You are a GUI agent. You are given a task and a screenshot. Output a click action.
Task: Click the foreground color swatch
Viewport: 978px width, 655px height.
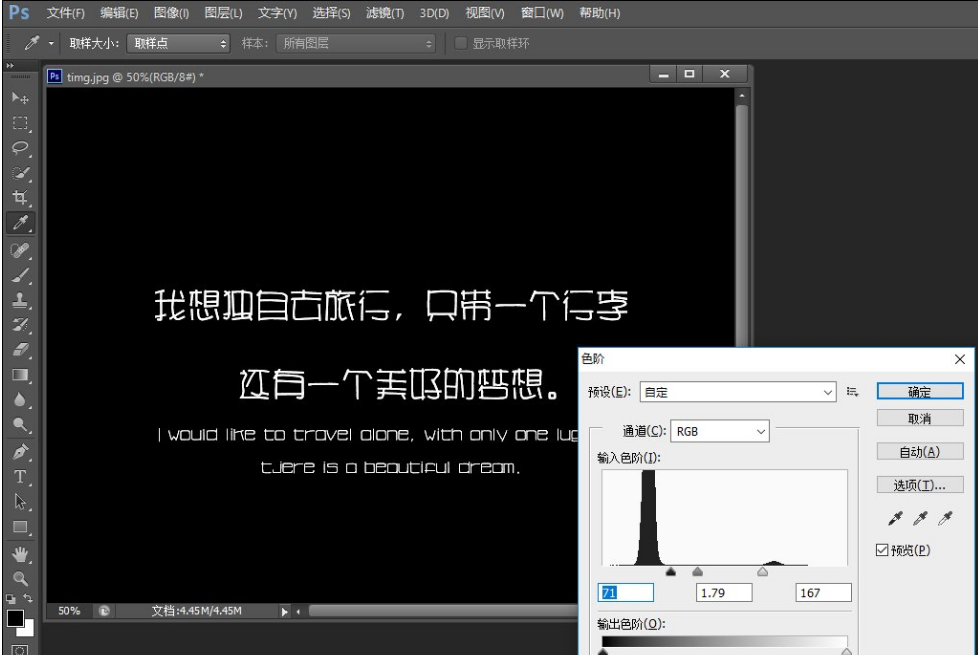(15, 618)
